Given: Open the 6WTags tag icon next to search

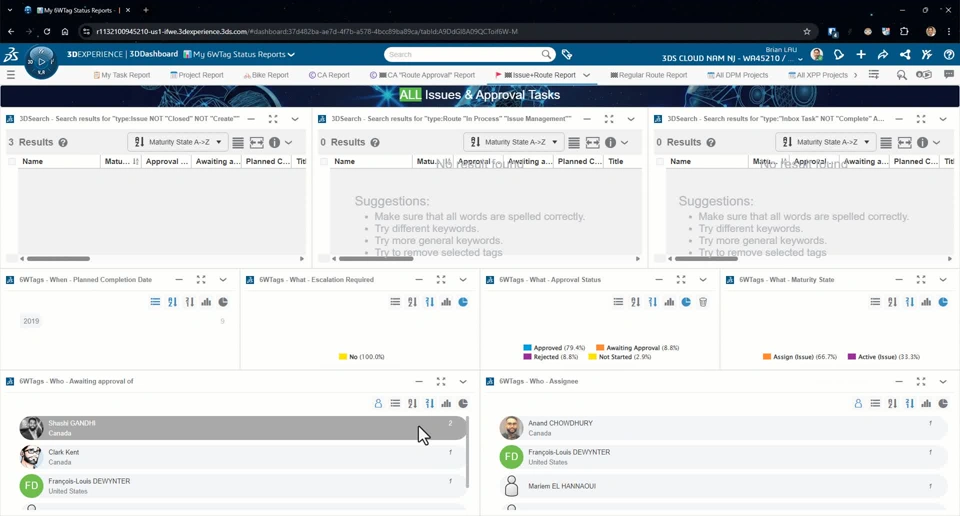Looking at the screenshot, I should click(x=567, y=54).
